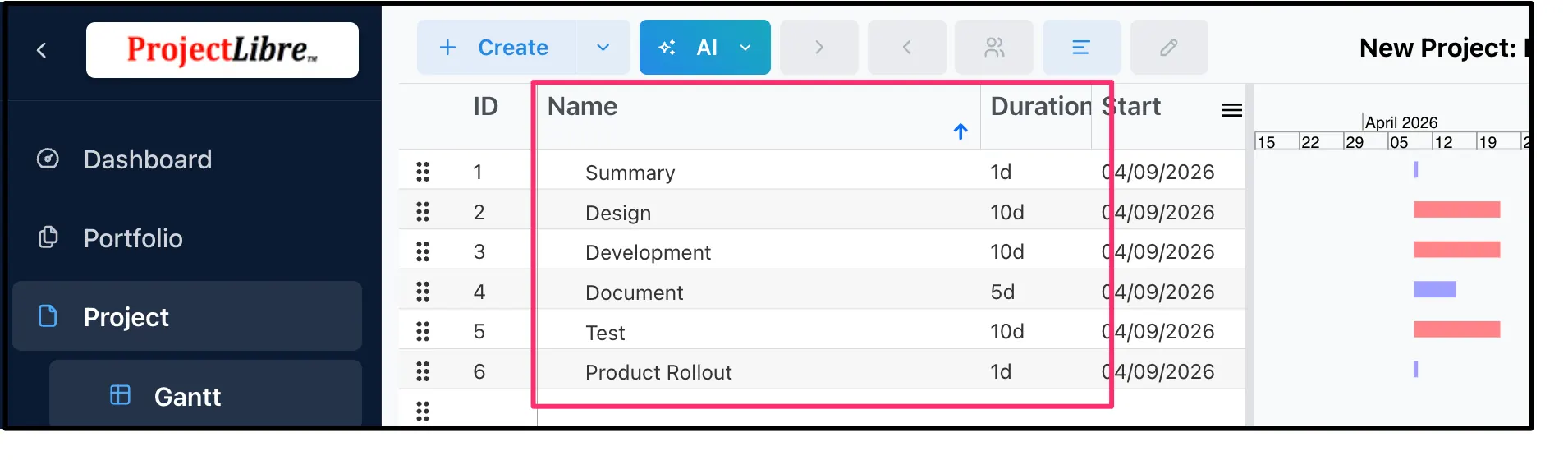Image resolution: width=1568 pixels, height=465 pixels.
Task: Select the Summary task name
Action: [x=630, y=173]
